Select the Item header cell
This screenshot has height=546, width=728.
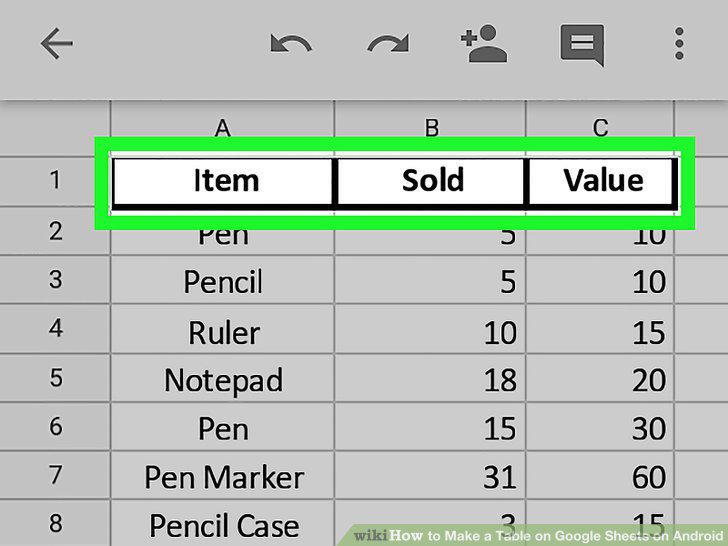click(223, 182)
